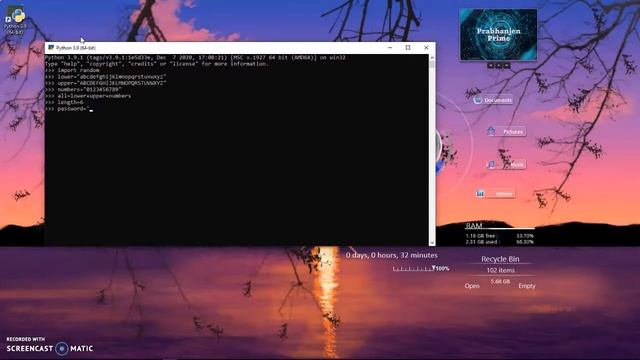
Task: Click the RAM usage bar in the widget
Action: coord(500,229)
